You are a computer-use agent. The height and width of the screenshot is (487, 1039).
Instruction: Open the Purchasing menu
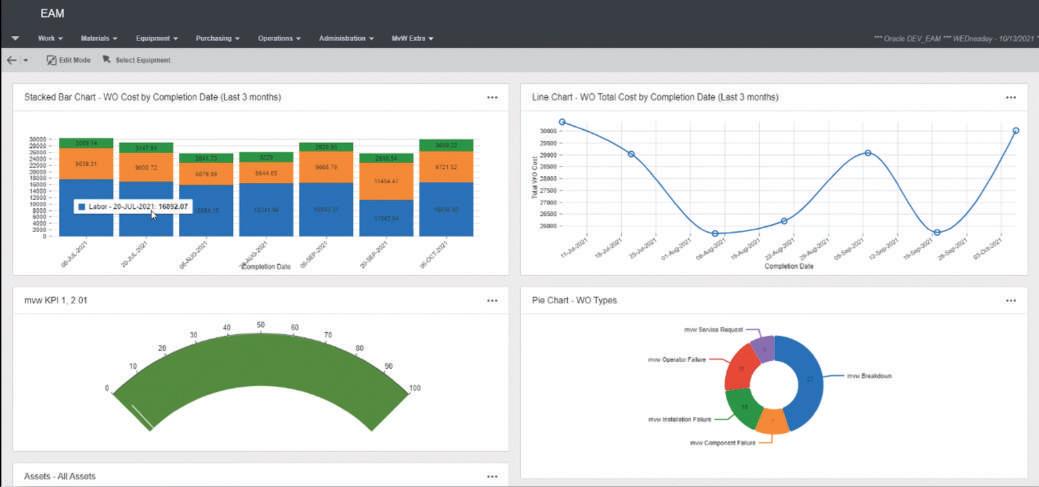point(218,38)
